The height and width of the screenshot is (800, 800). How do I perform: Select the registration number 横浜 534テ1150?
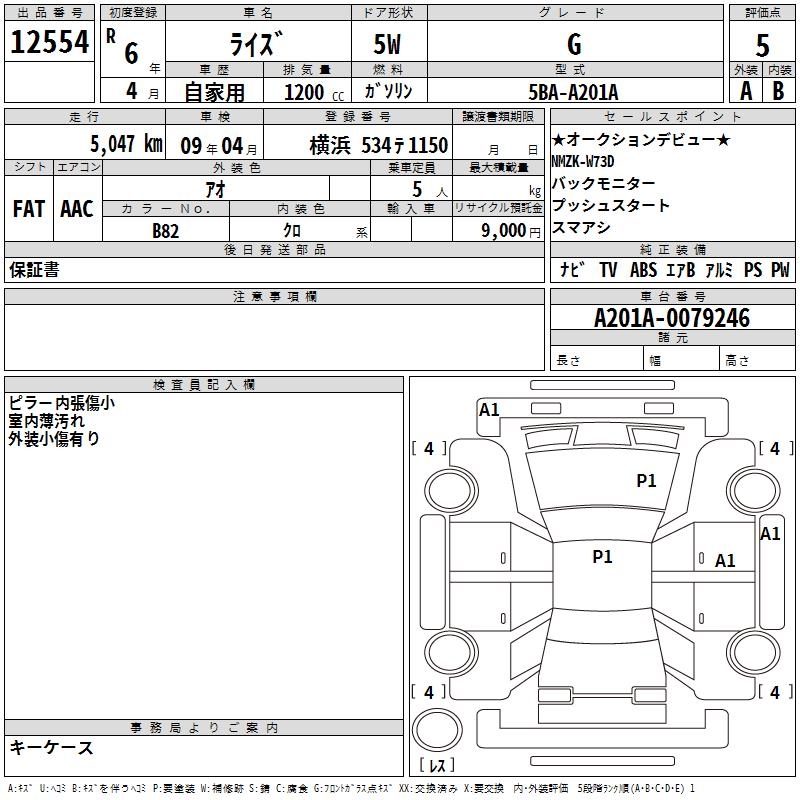[x=379, y=145]
